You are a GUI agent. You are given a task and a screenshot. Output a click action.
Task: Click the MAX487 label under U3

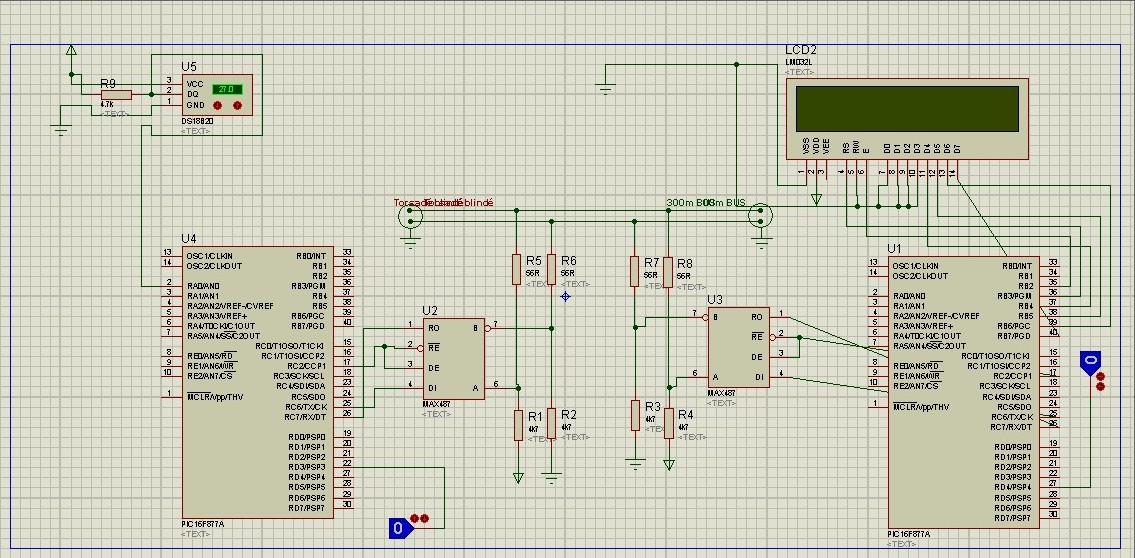[x=722, y=394]
